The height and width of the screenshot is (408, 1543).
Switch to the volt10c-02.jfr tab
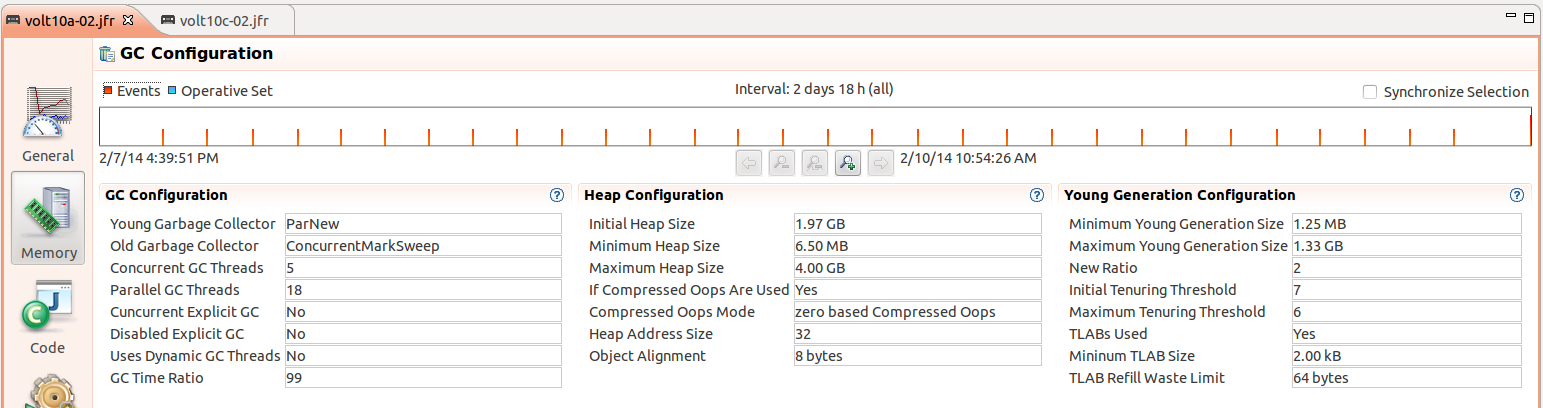[213, 20]
